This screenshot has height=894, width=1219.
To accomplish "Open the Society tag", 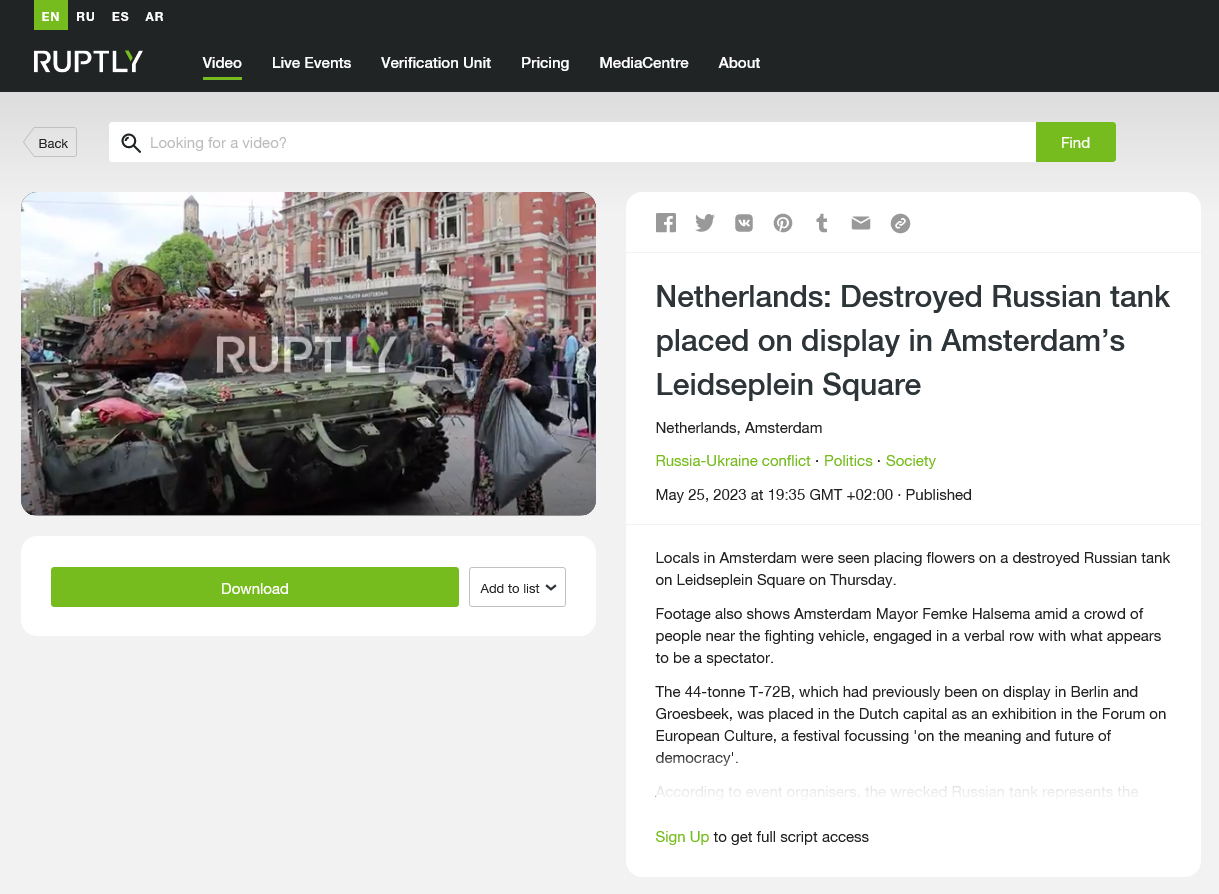I will (x=911, y=461).
